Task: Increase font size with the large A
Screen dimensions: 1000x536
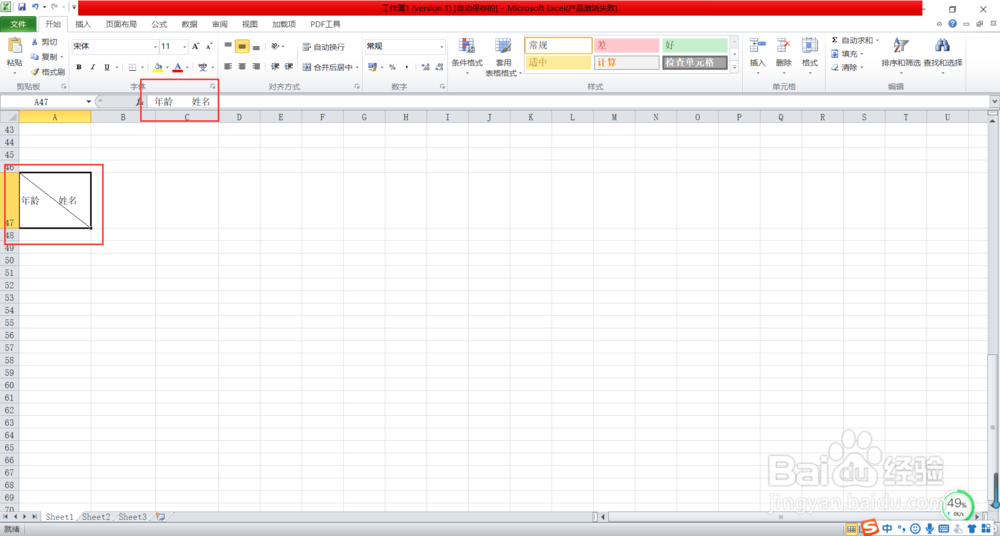Action: point(196,47)
